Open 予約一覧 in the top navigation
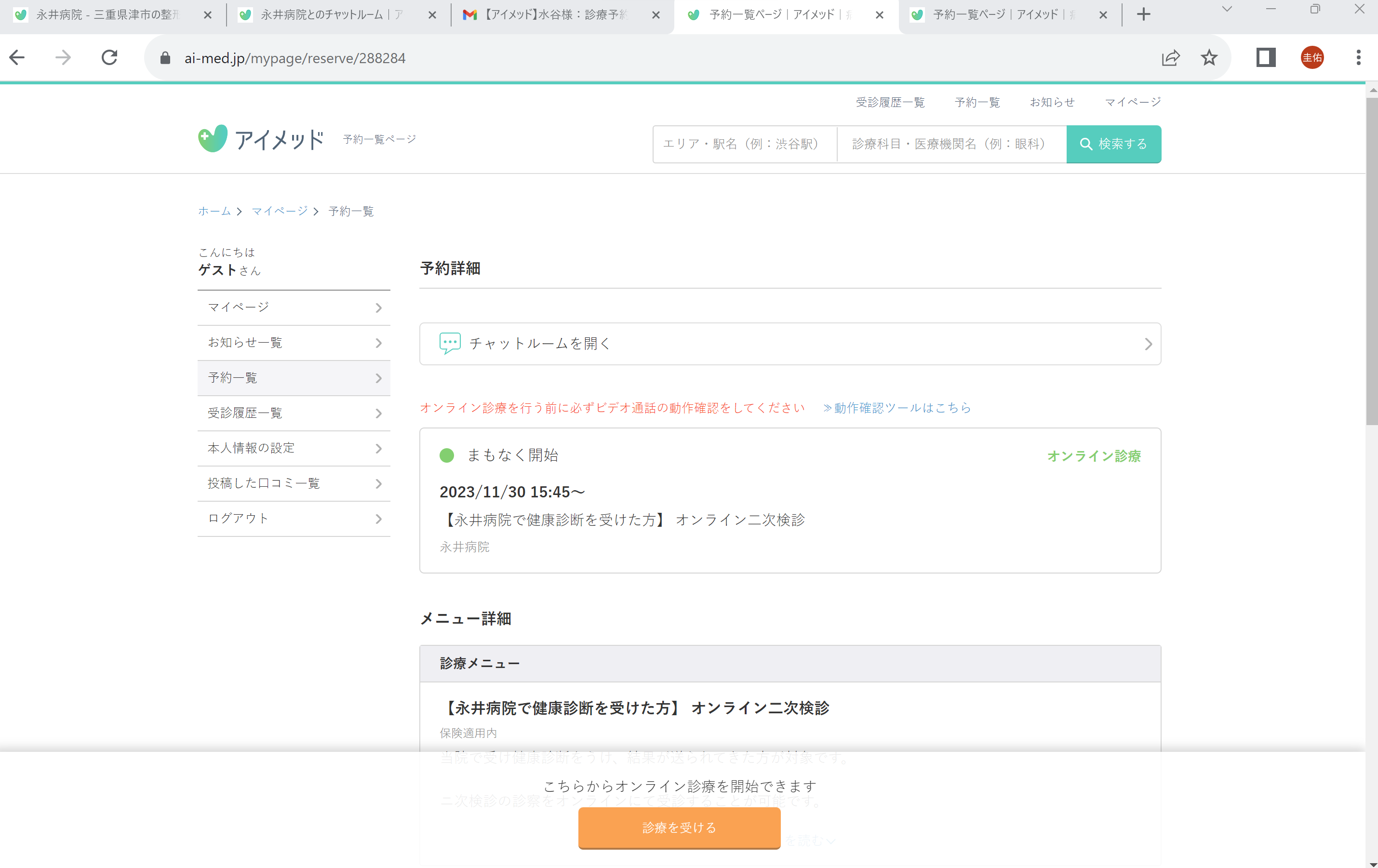 point(977,103)
